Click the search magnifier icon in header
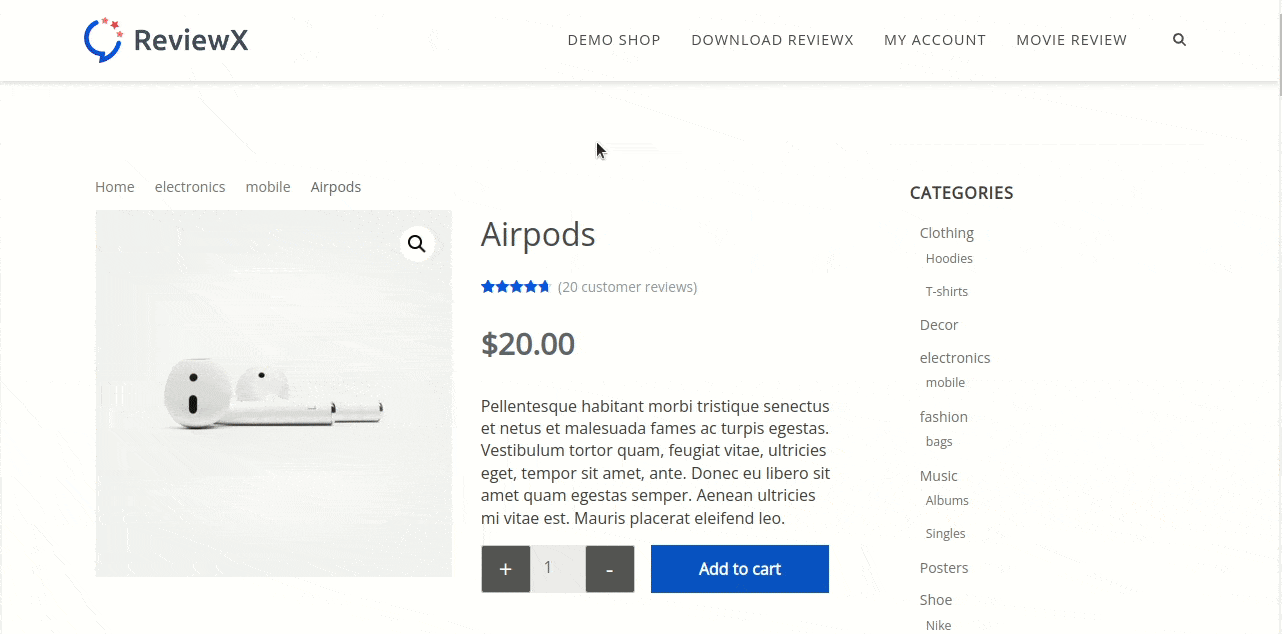This screenshot has width=1282, height=634. [1179, 40]
